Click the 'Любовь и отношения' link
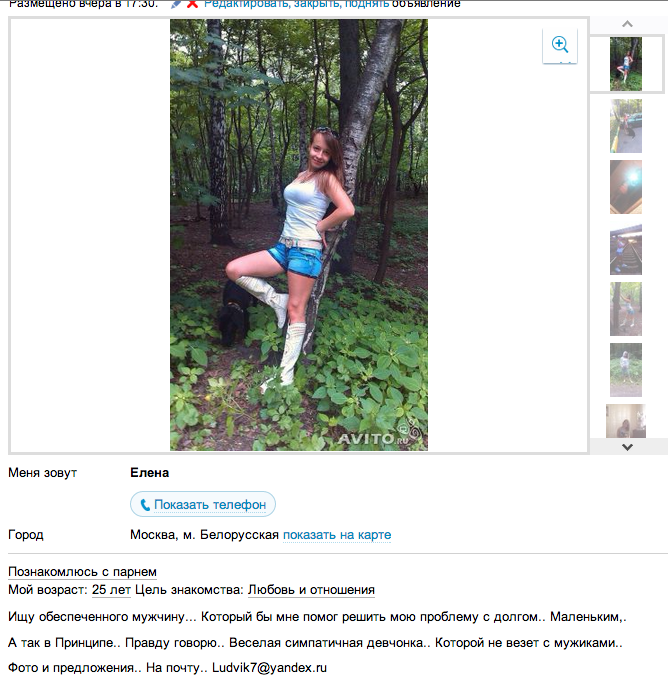 click(x=311, y=590)
